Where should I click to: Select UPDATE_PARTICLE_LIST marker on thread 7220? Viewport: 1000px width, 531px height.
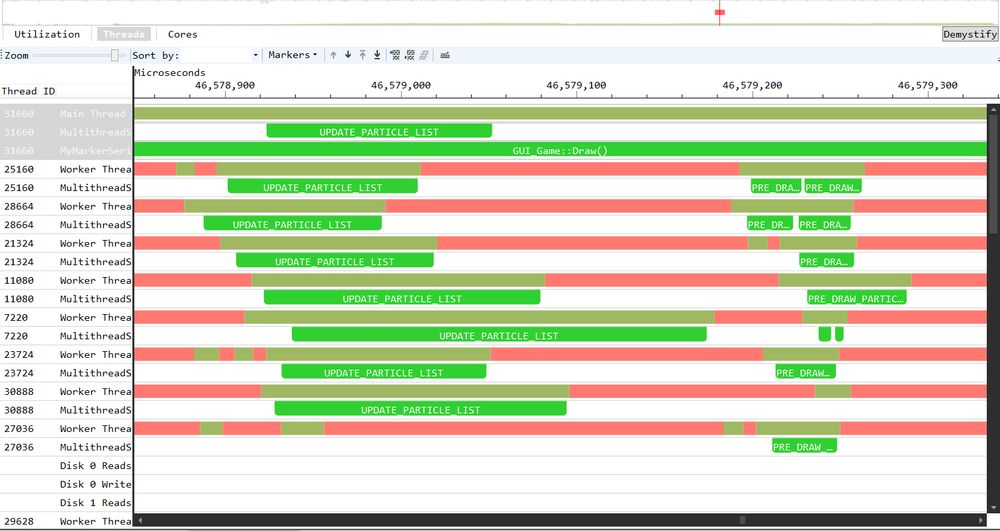[x=499, y=335]
